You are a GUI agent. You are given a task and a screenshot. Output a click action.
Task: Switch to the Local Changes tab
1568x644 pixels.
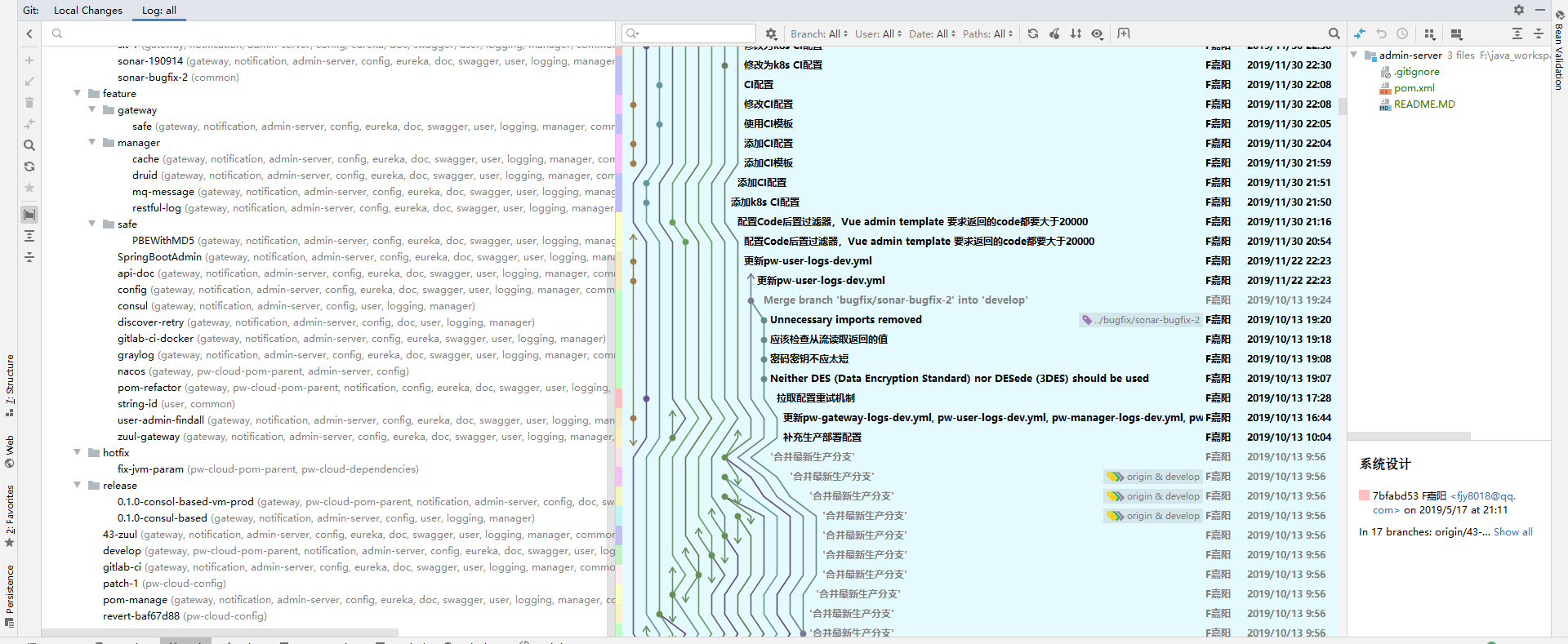pyautogui.click(x=87, y=11)
